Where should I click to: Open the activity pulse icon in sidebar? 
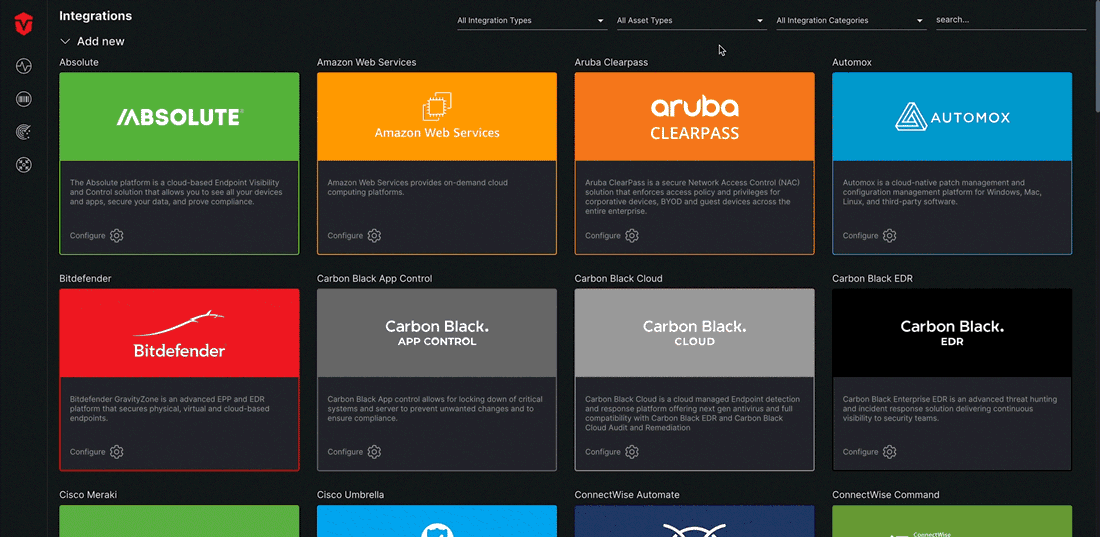pyautogui.click(x=24, y=67)
